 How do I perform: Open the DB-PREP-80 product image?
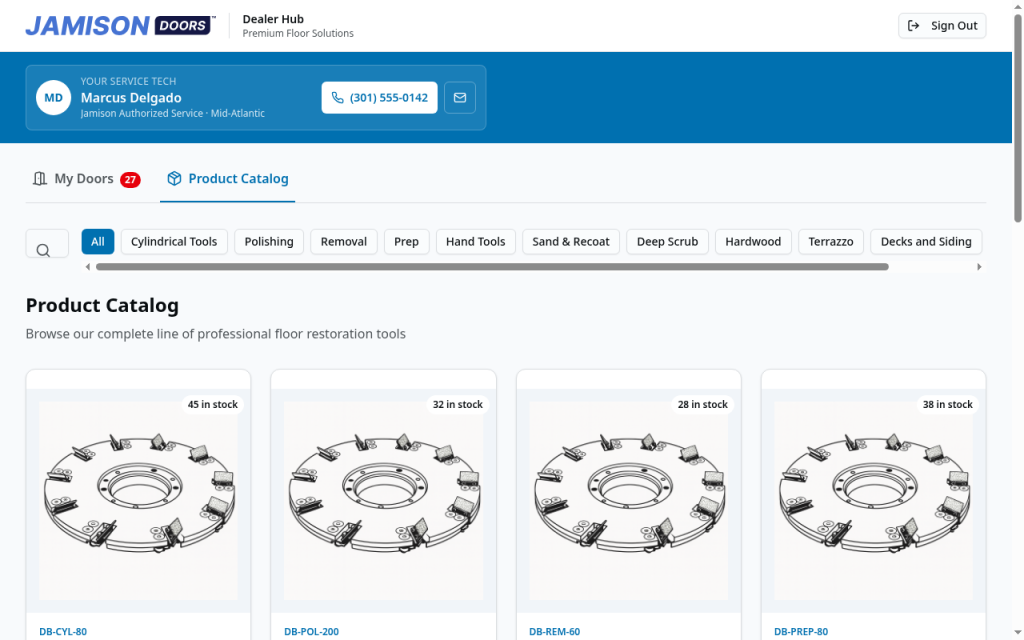coord(873,501)
